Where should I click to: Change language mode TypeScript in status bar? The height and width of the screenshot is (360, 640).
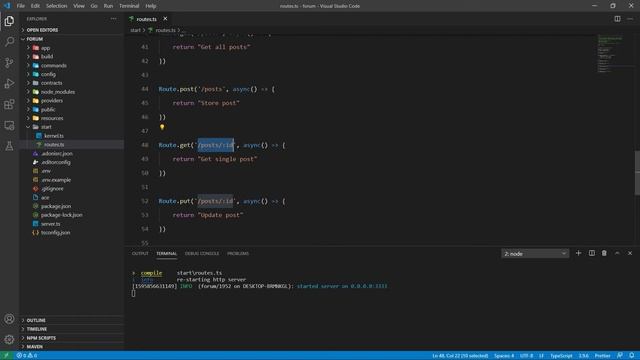561,356
